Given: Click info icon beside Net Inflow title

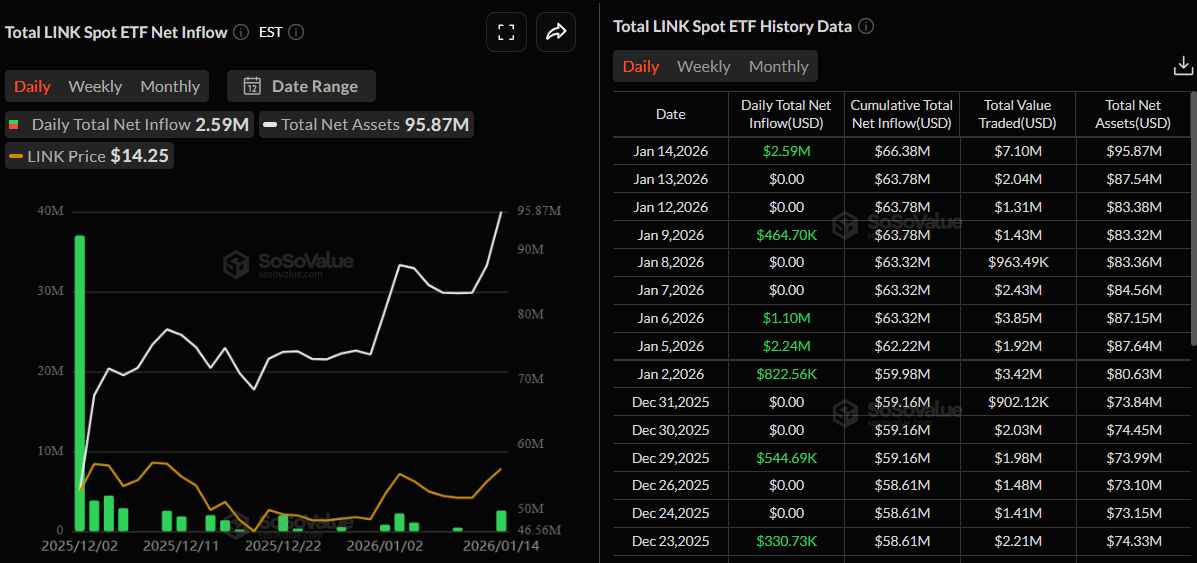Looking at the screenshot, I should [x=241, y=32].
